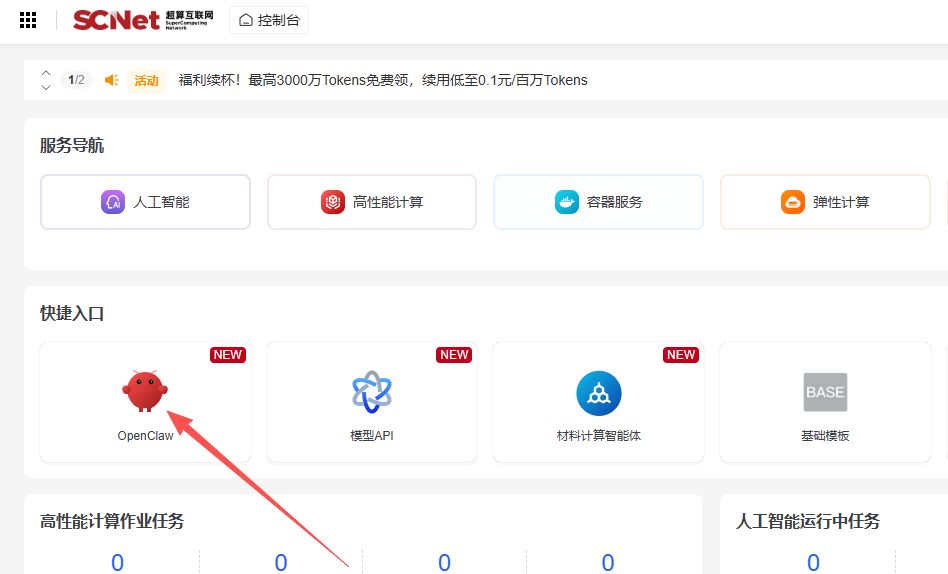Open the 基础模板 BASE thumbnail
Viewport: 948px width, 574px height.
point(825,392)
